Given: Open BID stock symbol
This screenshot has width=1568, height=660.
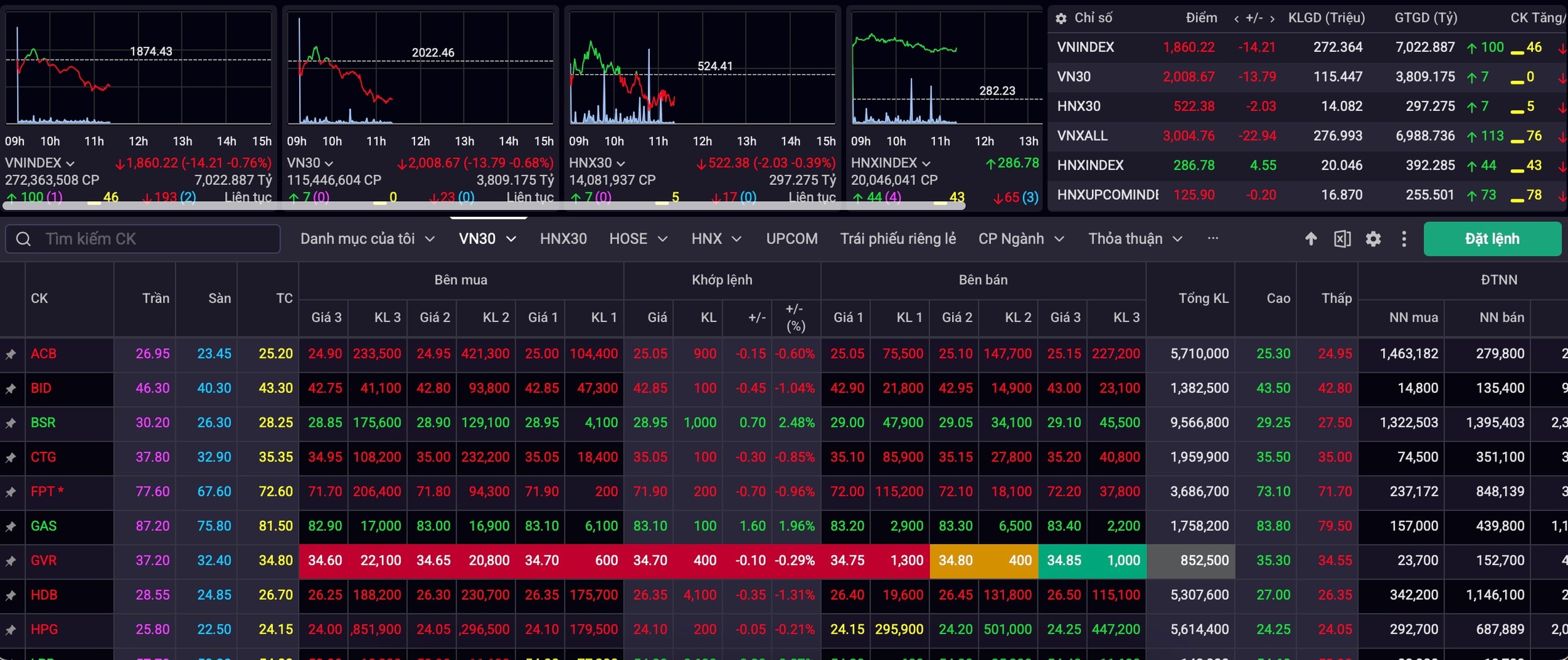Looking at the screenshot, I should click(x=41, y=389).
